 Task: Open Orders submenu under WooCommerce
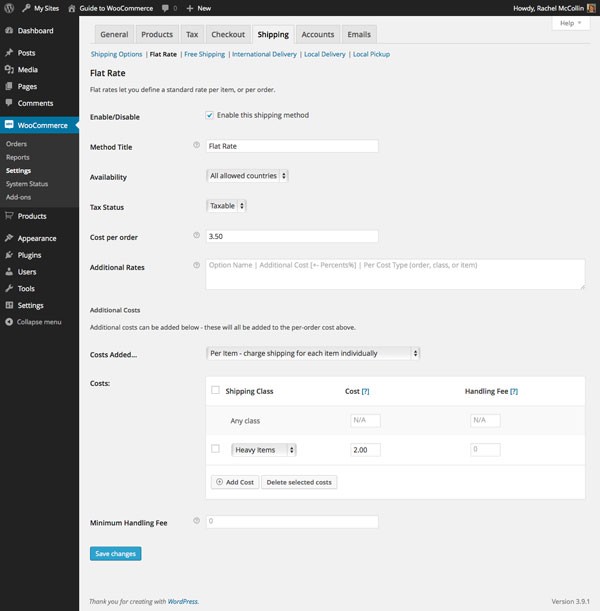pos(16,144)
